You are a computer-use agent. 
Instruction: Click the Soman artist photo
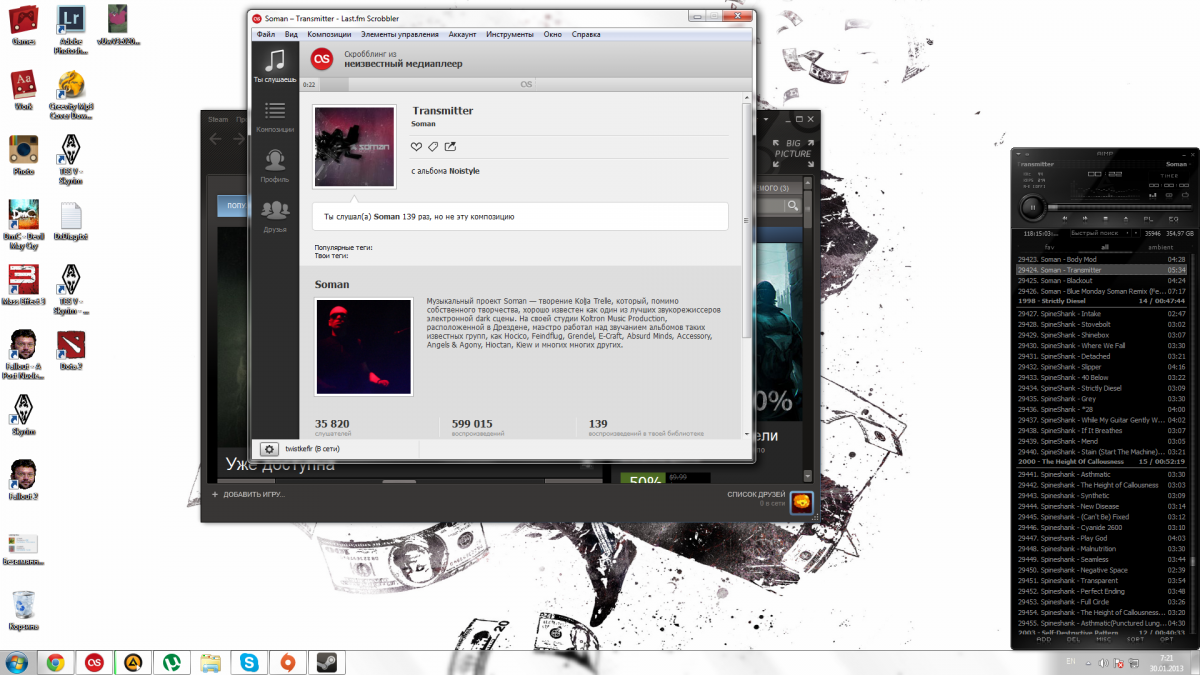(x=363, y=347)
